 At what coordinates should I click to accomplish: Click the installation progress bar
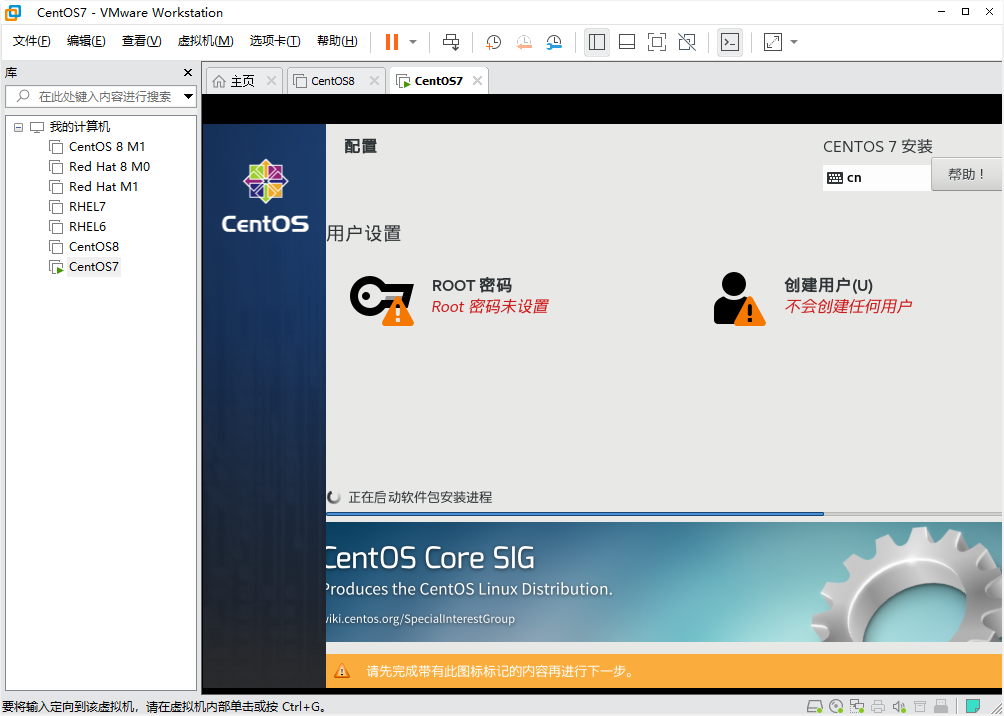click(x=663, y=514)
